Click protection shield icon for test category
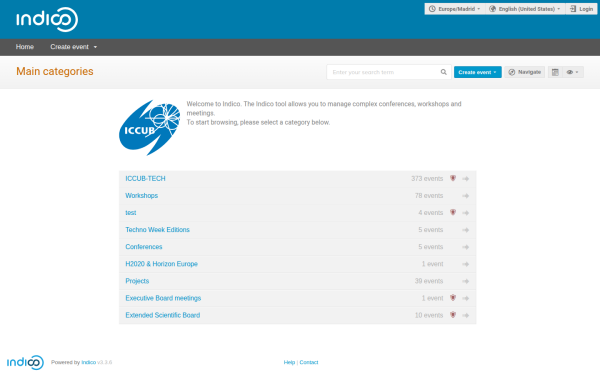Screen dimensions: 600x375 click(x=453, y=212)
